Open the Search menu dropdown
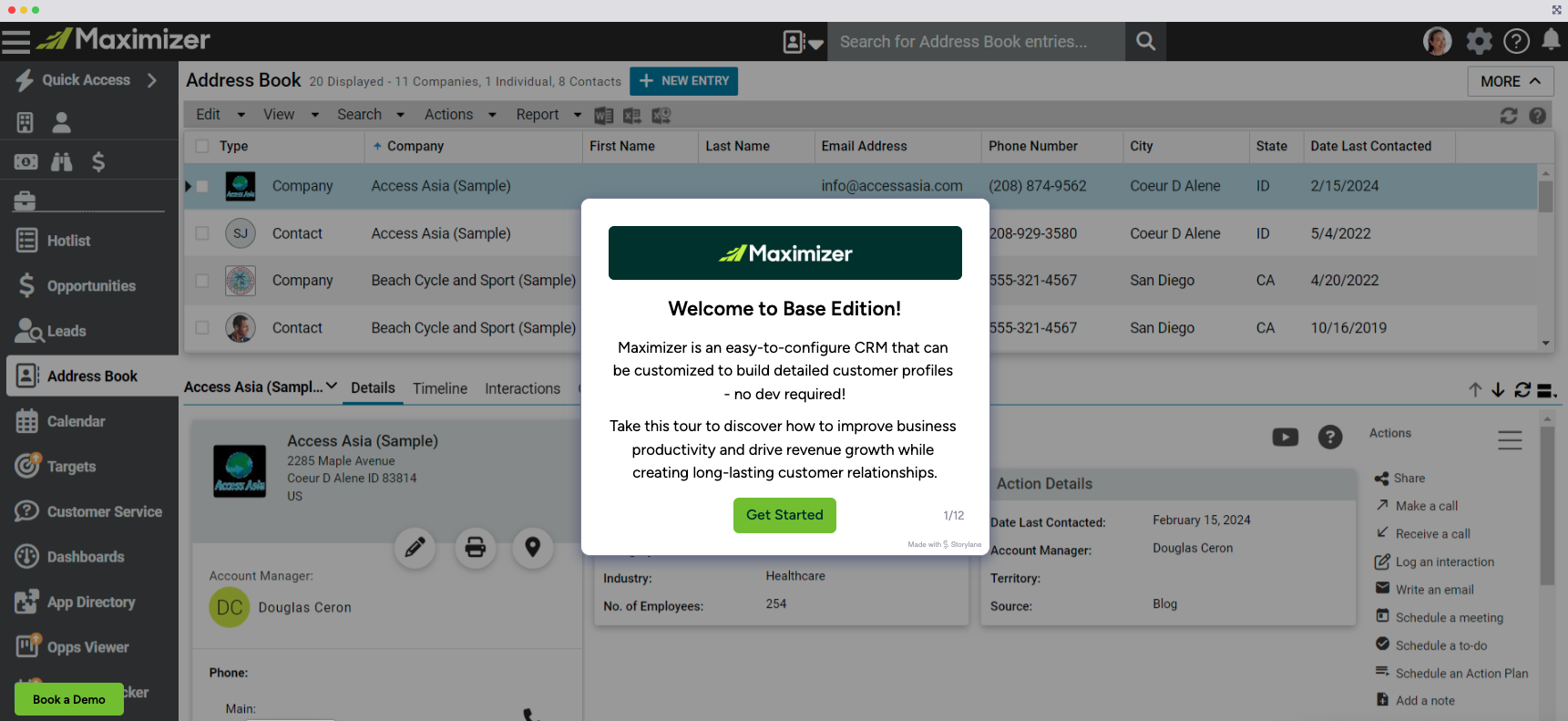 pyautogui.click(x=370, y=115)
